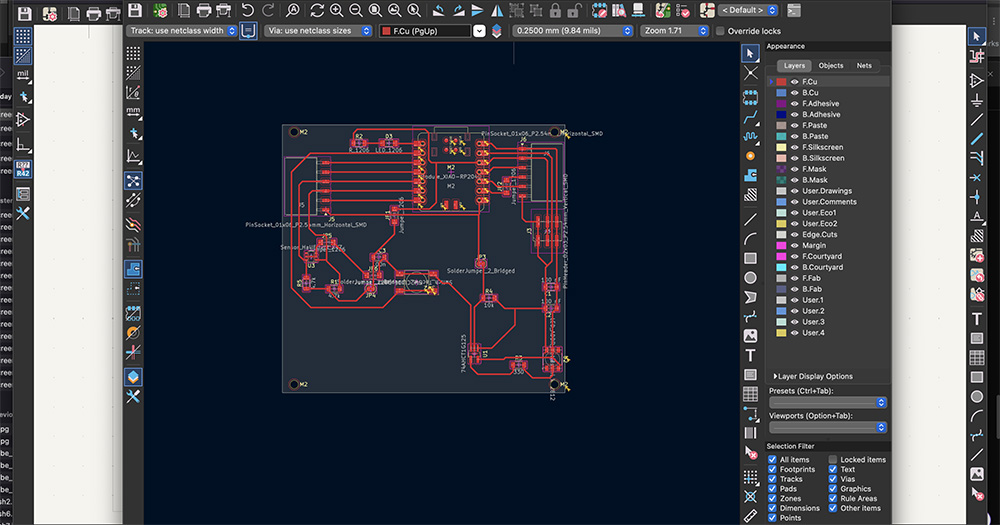The width and height of the screenshot is (1000, 525).
Task: Click the F.Cu red color swatch
Action: pos(781,82)
